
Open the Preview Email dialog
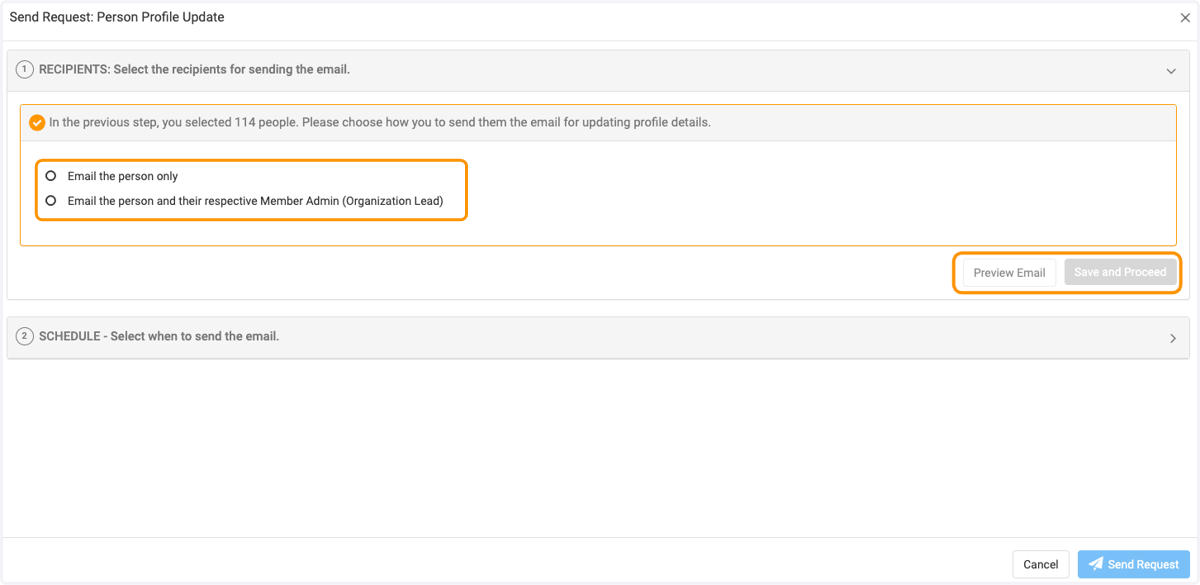tap(1009, 272)
